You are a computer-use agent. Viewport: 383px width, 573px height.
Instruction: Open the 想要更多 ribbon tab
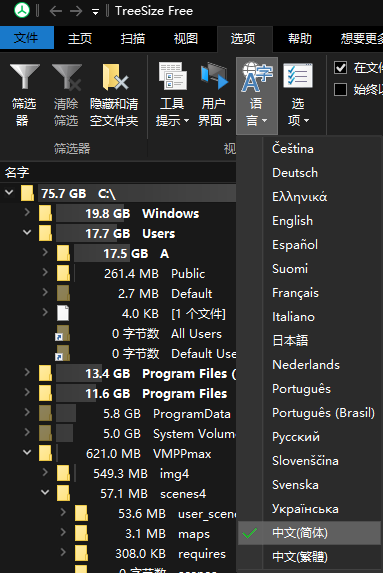click(x=361, y=38)
